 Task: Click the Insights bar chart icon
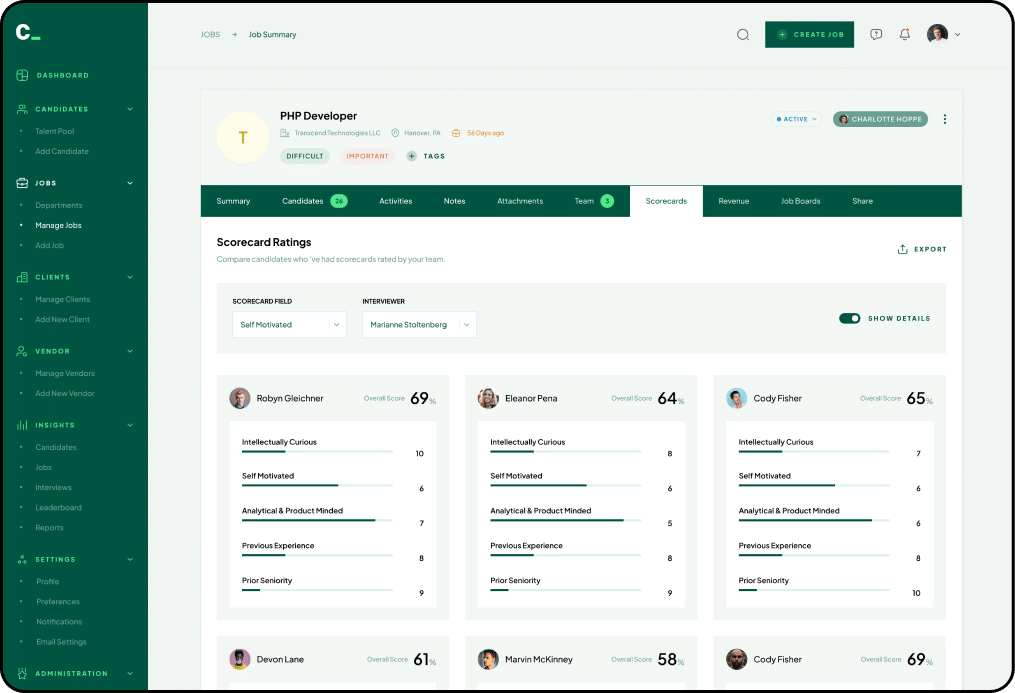[x=22, y=425]
